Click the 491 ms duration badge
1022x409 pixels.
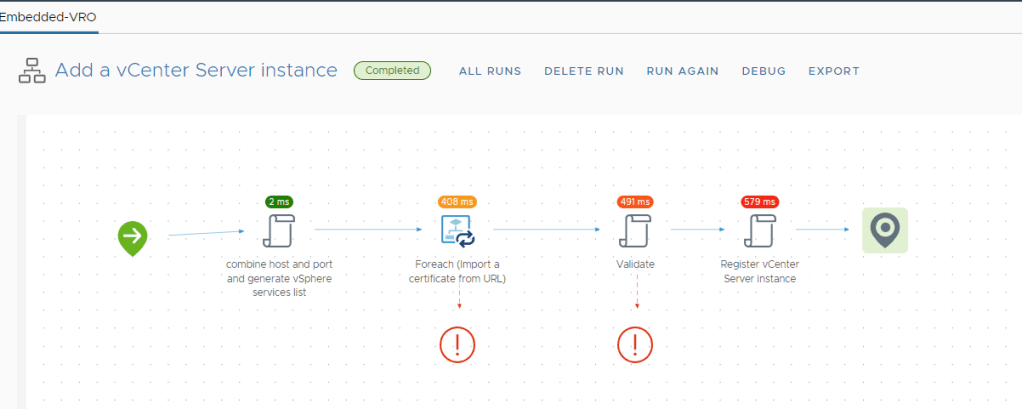pyautogui.click(x=635, y=201)
